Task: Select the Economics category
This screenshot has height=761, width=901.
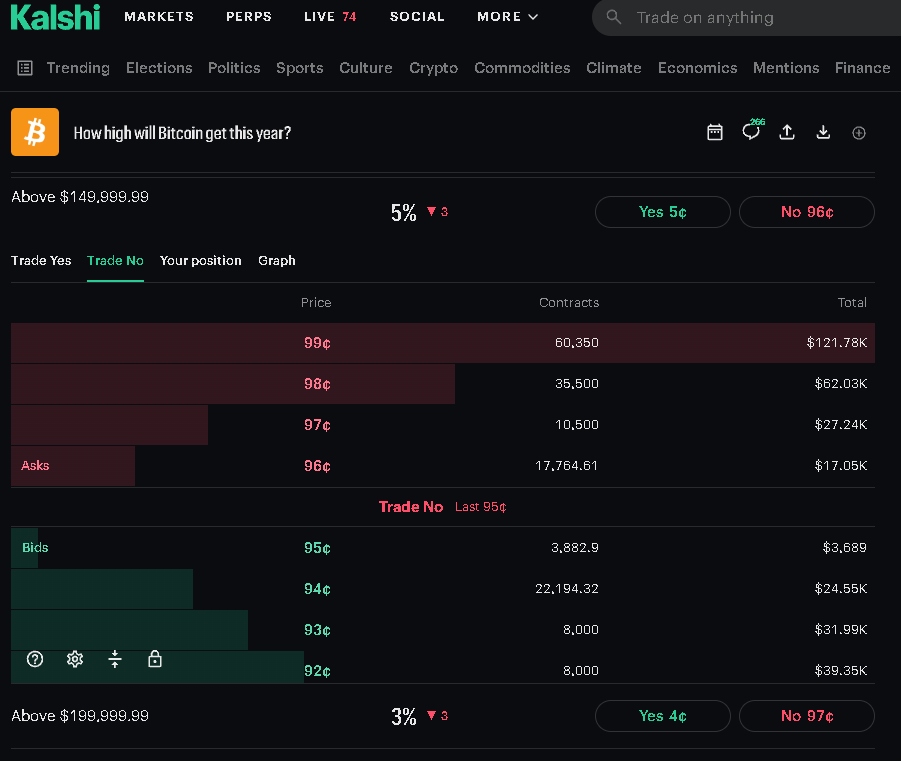Action: (x=698, y=68)
